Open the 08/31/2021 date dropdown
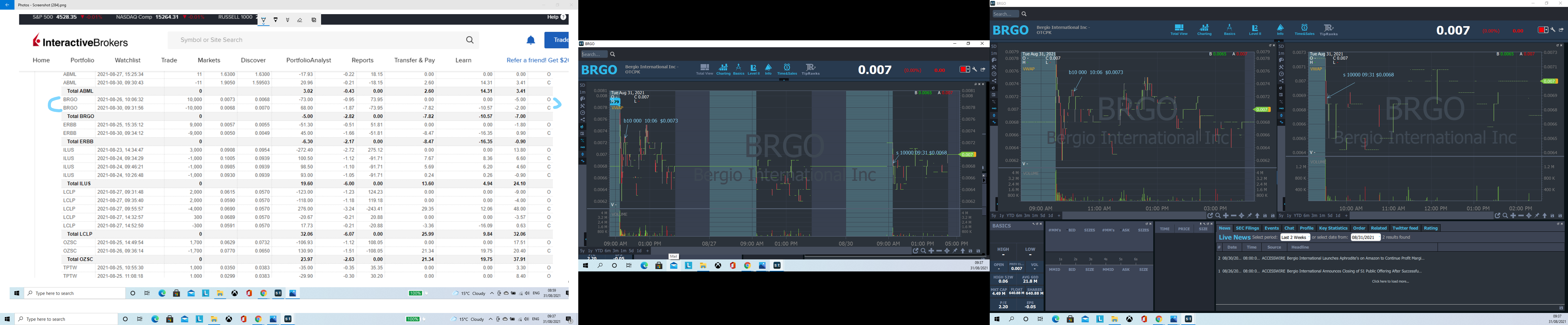 point(1365,237)
